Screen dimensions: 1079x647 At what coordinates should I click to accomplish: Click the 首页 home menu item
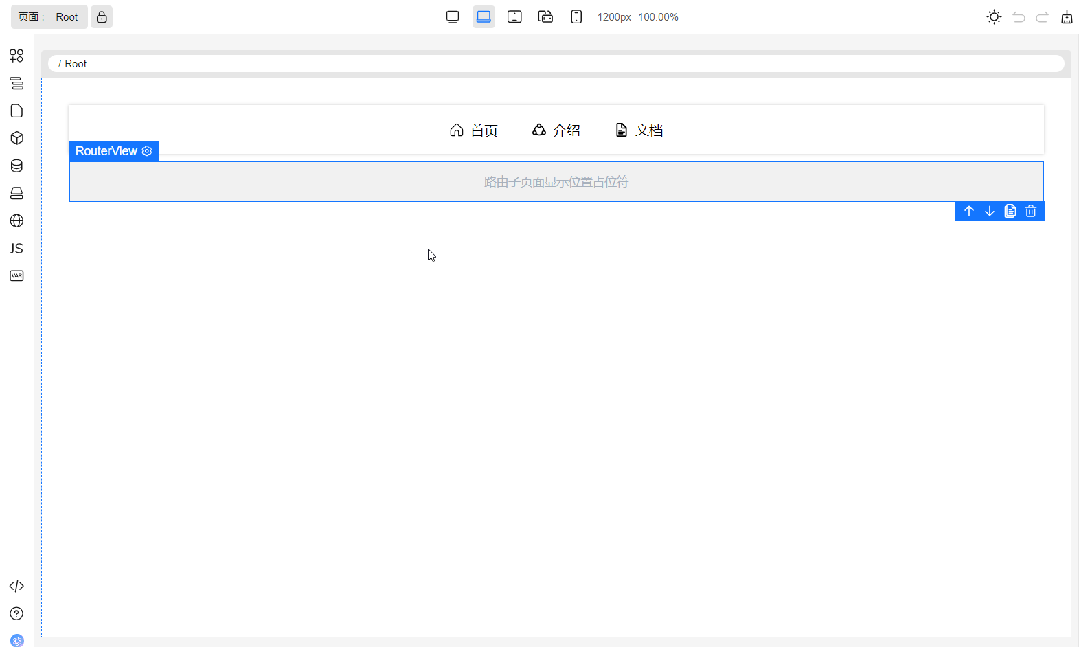[474, 130]
